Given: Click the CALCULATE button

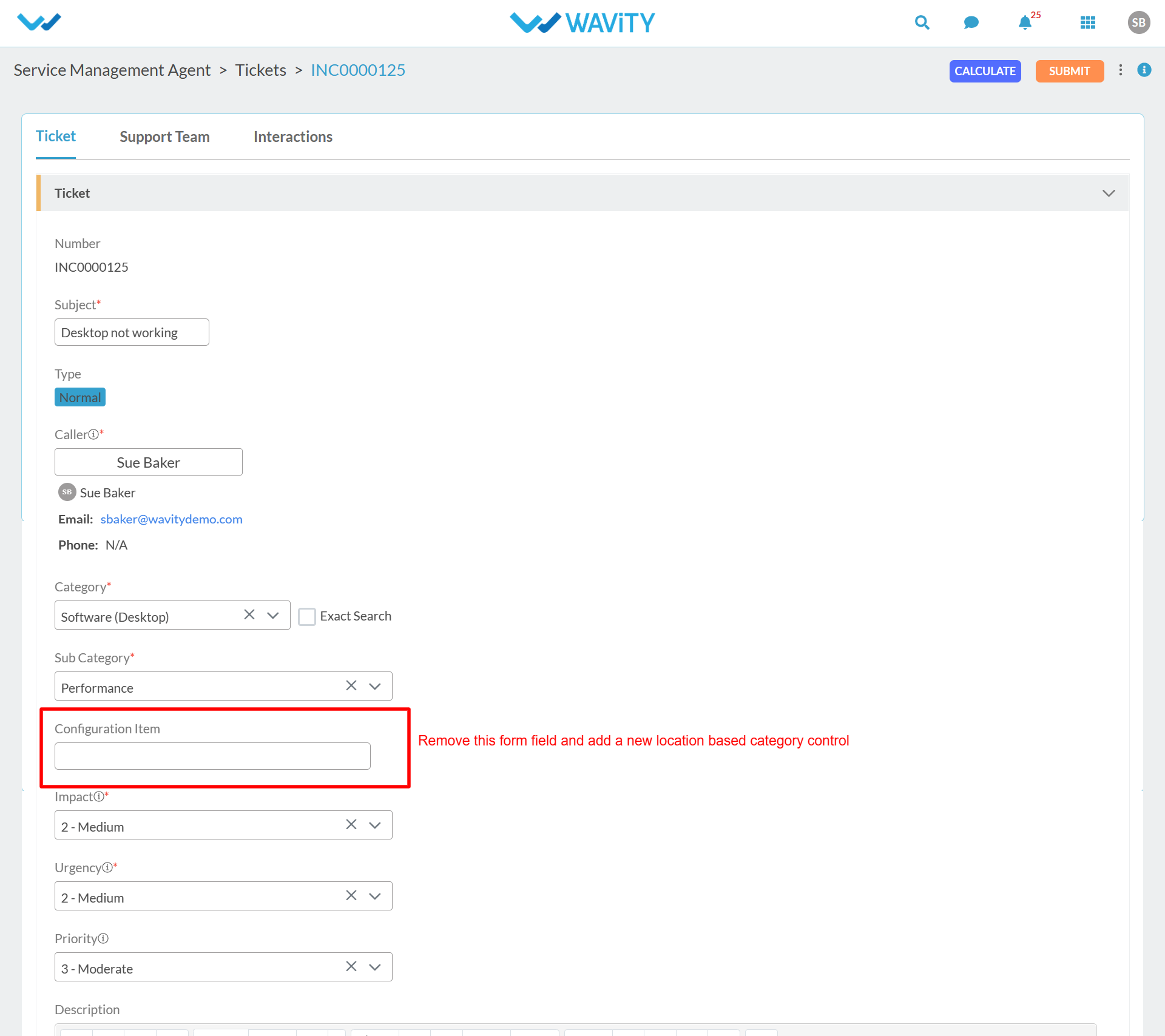Looking at the screenshot, I should click(985, 71).
